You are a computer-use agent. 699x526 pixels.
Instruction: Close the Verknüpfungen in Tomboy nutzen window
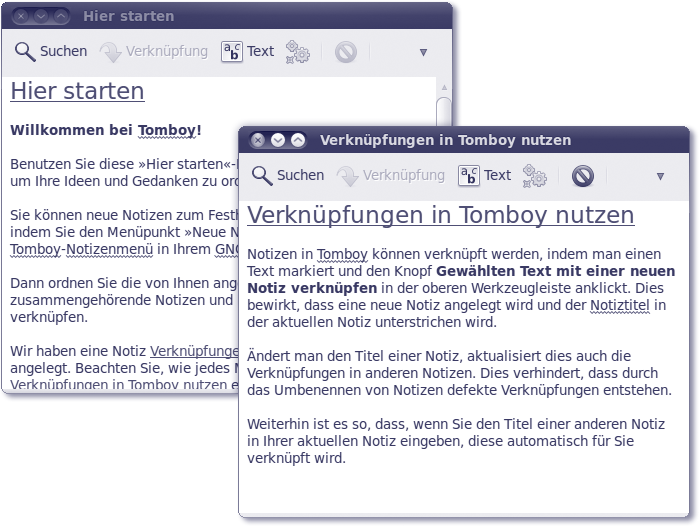[x=257, y=141]
